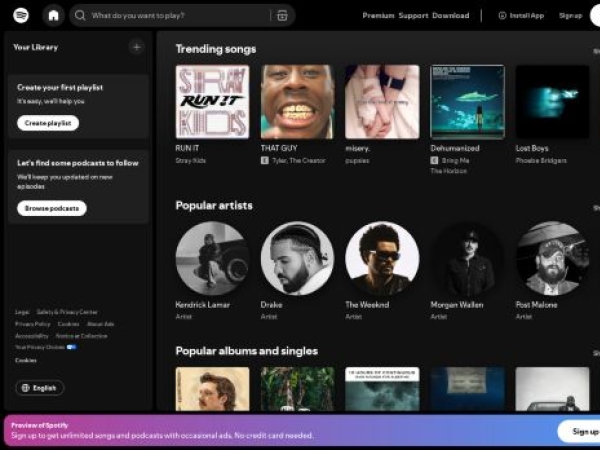Click the magnifier search icon

[80, 15]
